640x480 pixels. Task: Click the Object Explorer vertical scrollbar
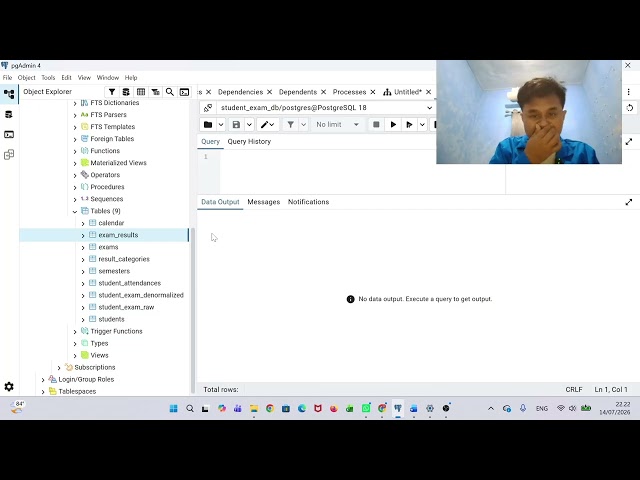pos(193,310)
